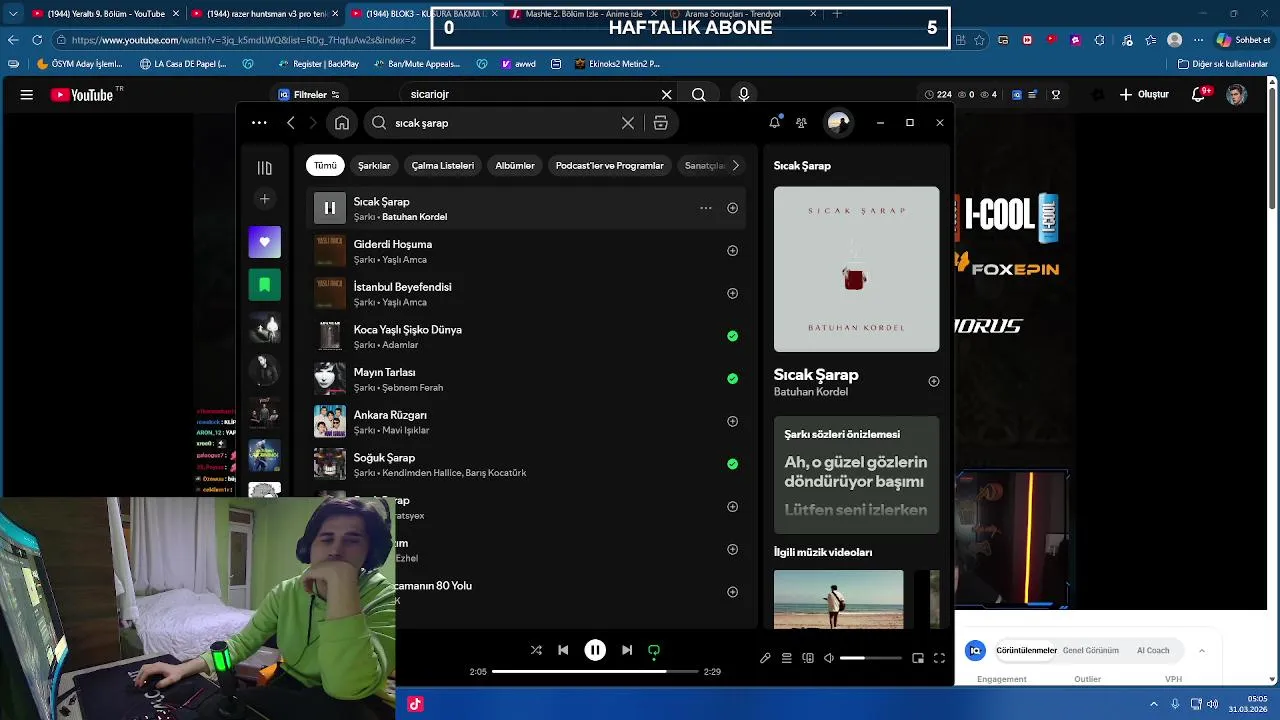The height and width of the screenshot is (720, 1280).
Task: Select Ankara Rüzgarı song title
Action: point(390,415)
